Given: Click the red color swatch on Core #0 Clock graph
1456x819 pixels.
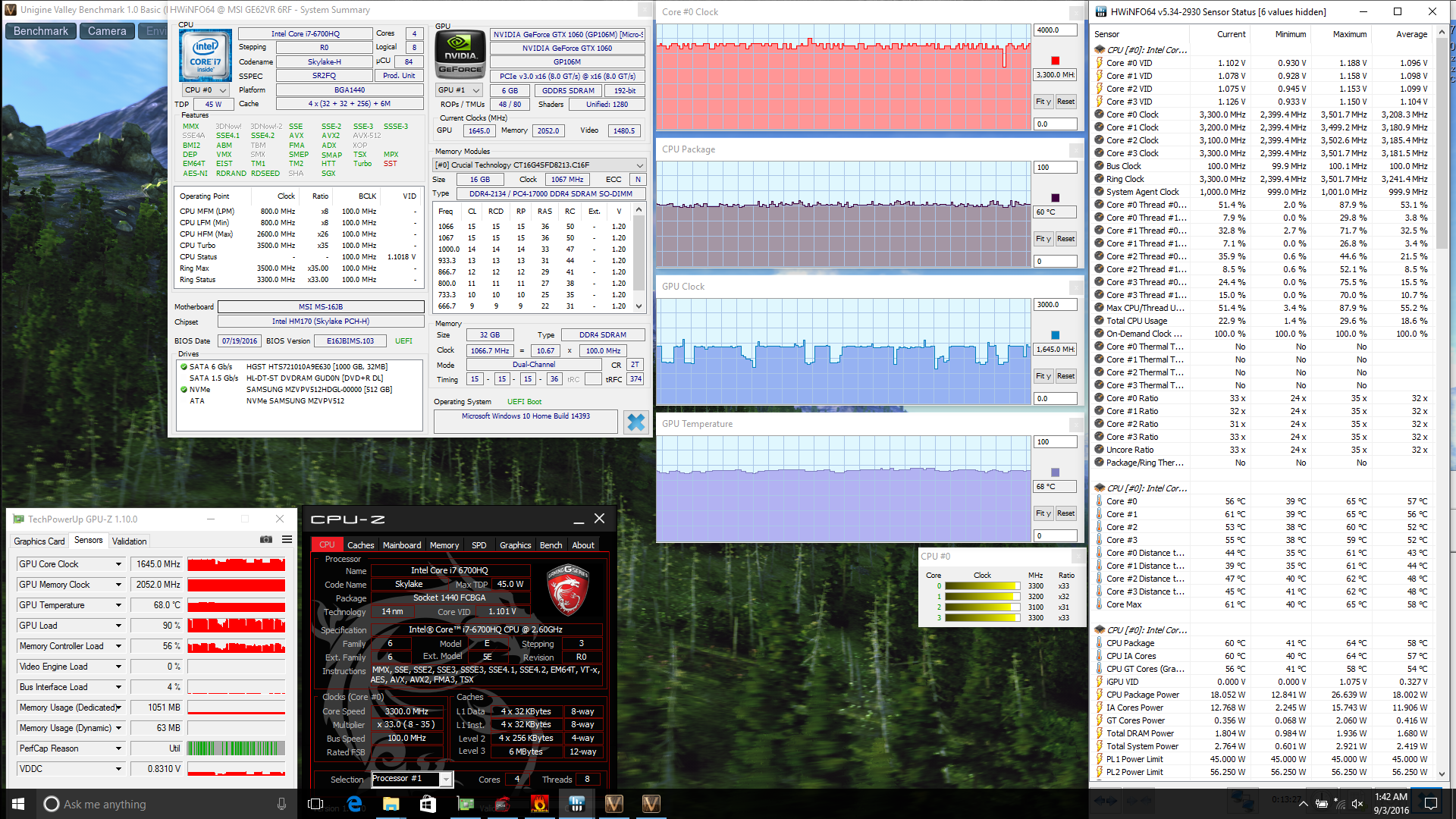Looking at the screenshot, I should [1055, 61].
